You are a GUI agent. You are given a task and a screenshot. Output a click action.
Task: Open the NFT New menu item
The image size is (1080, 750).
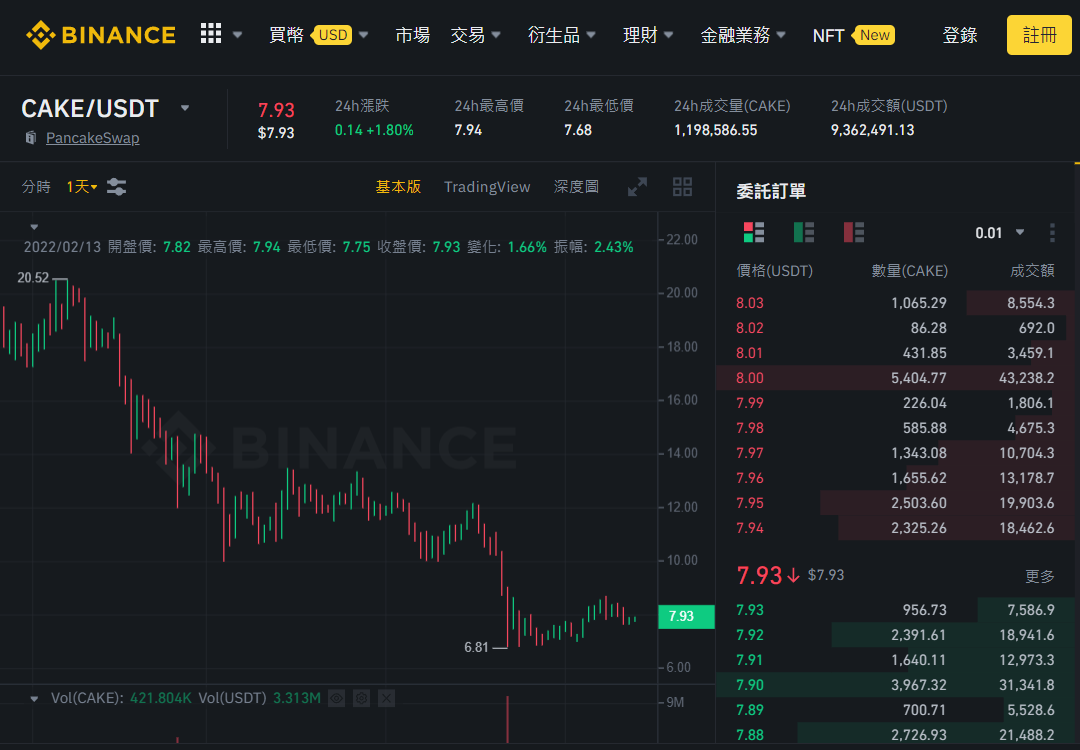pyautogui.click(x=853, y=34)
